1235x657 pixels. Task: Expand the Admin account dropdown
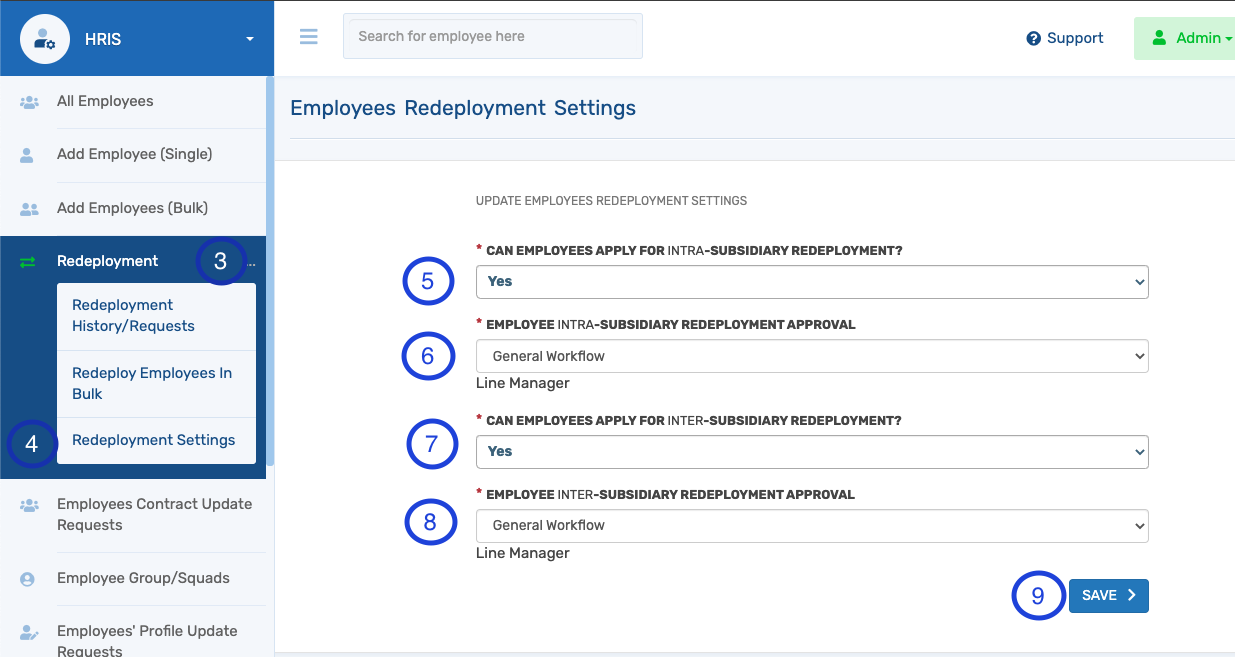click(1200, 38)
